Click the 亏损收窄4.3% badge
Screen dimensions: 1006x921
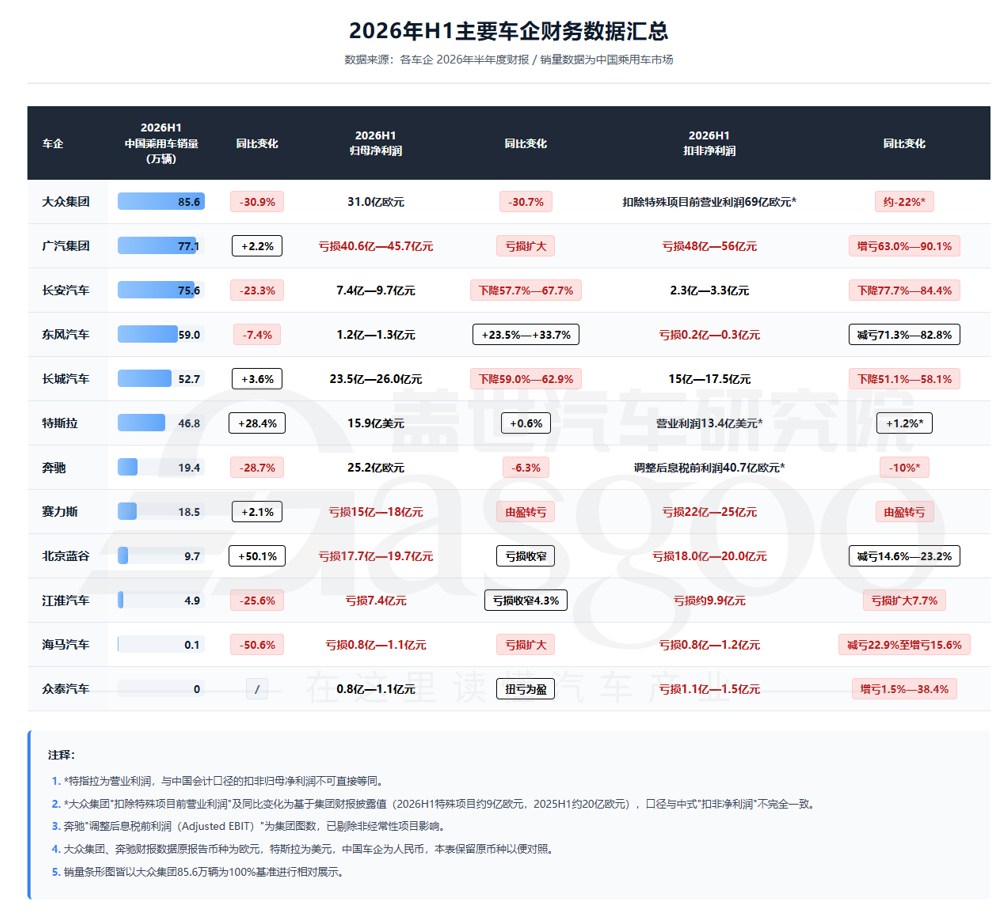tap(525, 600)
